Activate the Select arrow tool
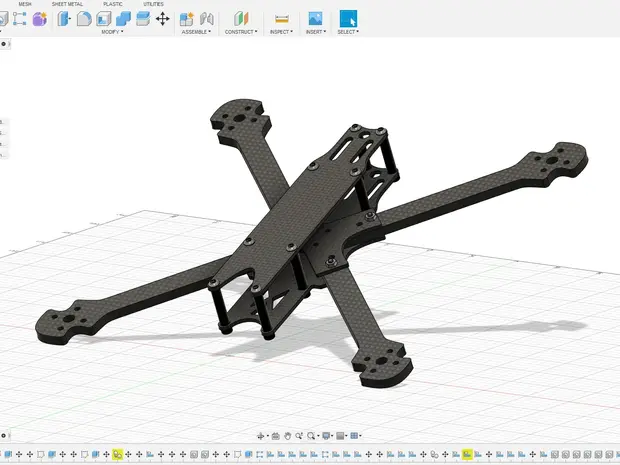This screenshot has height=465, width=620. point(348,19)
